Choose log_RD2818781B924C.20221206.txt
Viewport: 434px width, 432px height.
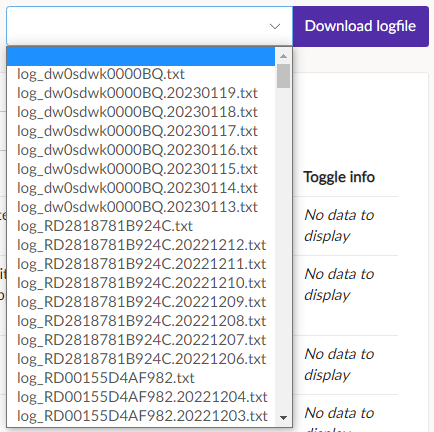tap(141, 359)
